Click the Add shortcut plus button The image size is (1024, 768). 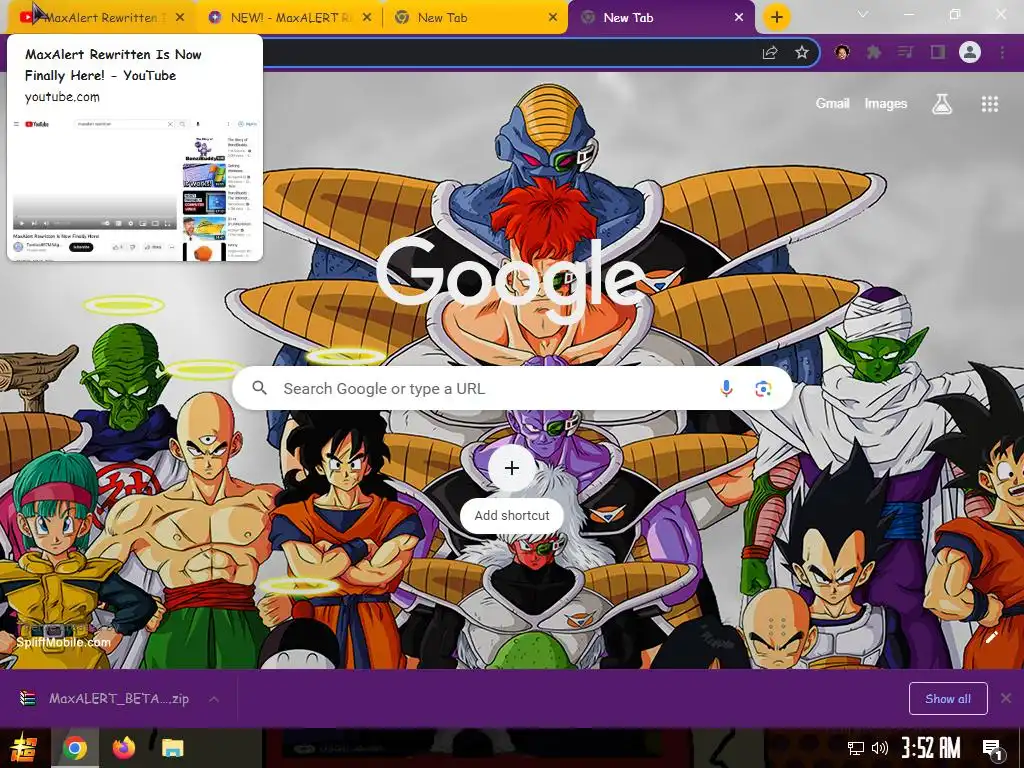(512, 468)
